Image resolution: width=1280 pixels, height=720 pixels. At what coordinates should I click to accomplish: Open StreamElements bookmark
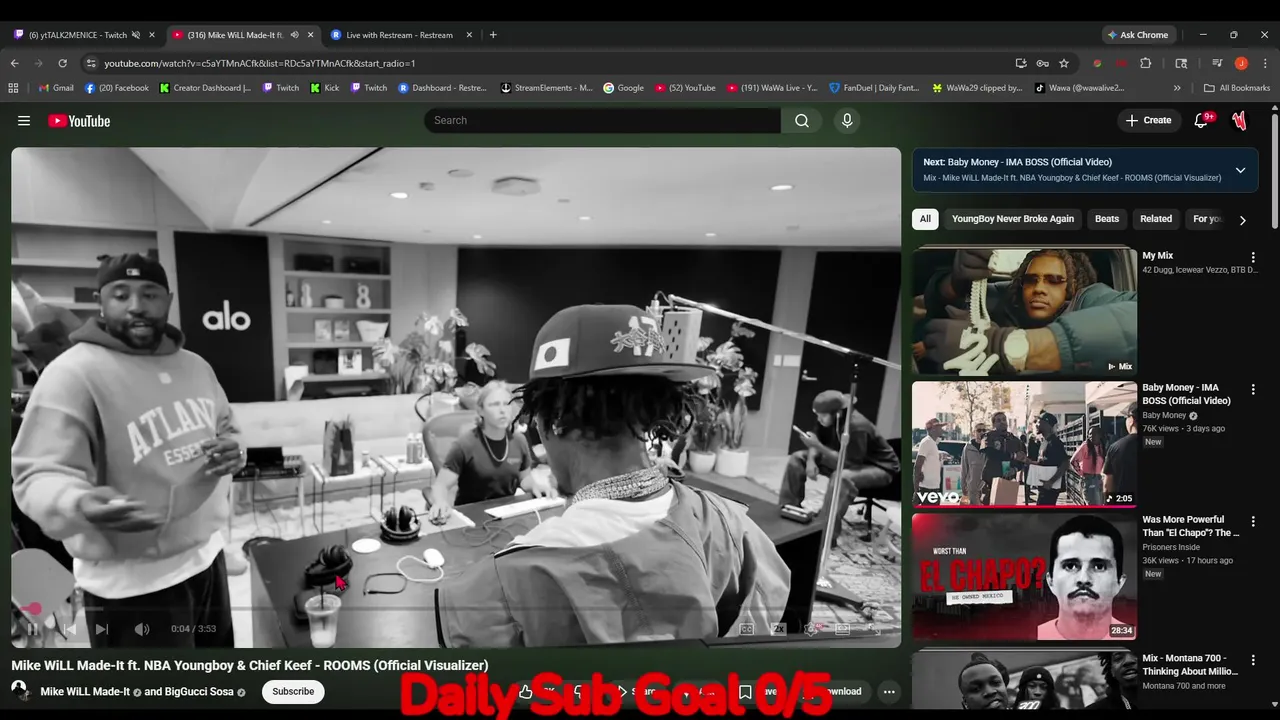point(547,88)
